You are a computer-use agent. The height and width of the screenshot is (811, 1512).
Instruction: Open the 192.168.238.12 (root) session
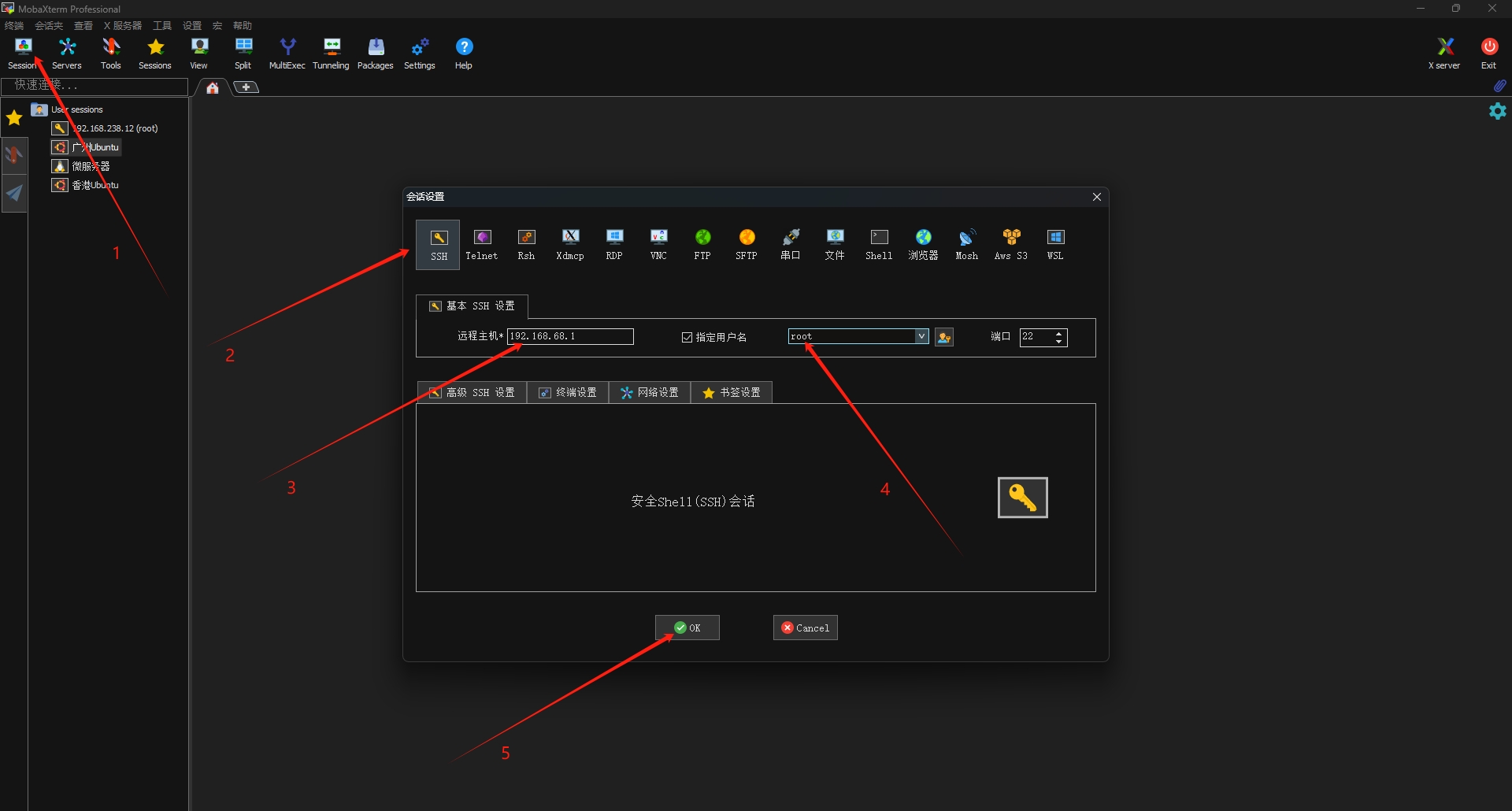click(x=106, y=128)
